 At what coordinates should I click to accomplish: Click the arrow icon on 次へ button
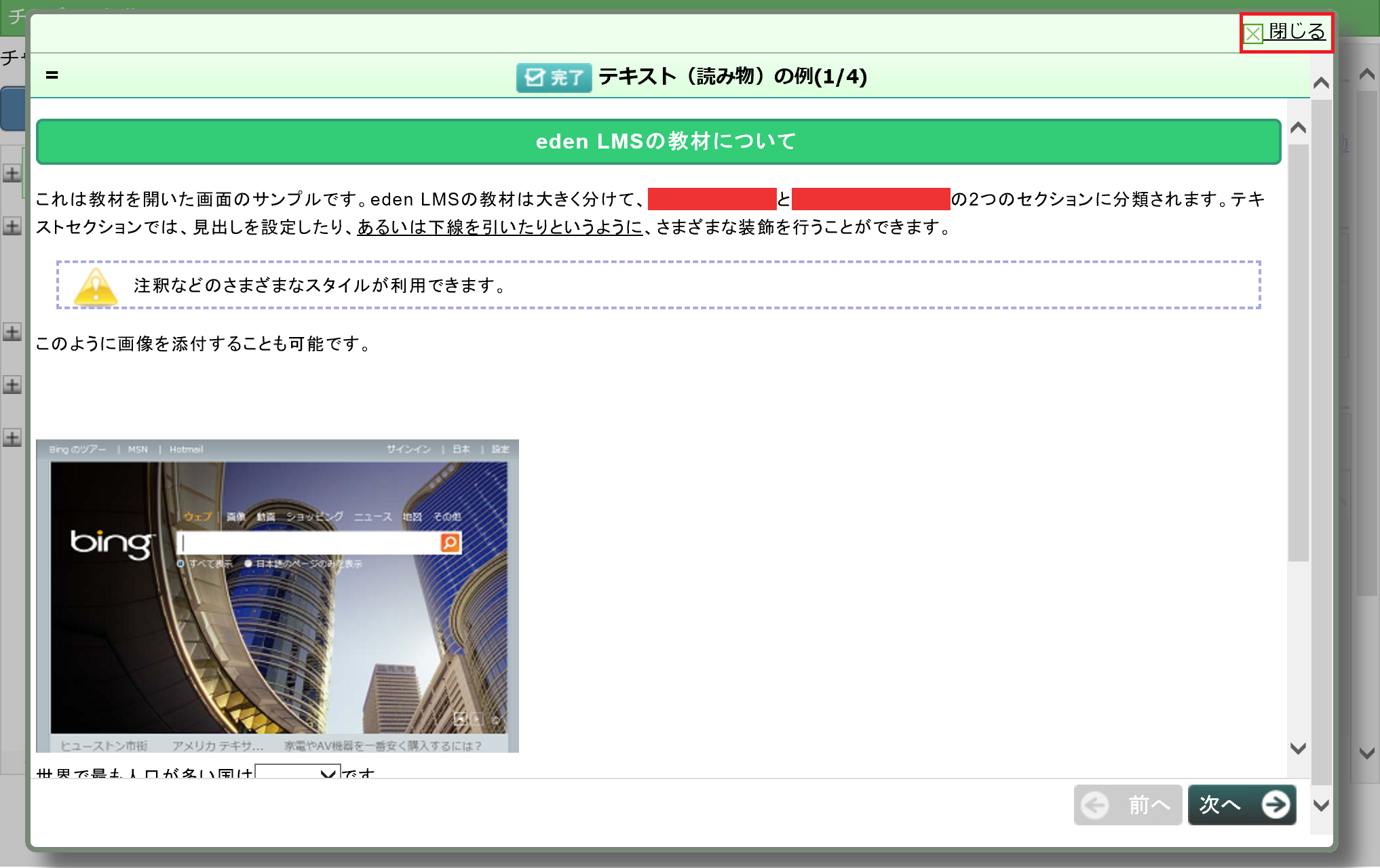point(1276,805)
